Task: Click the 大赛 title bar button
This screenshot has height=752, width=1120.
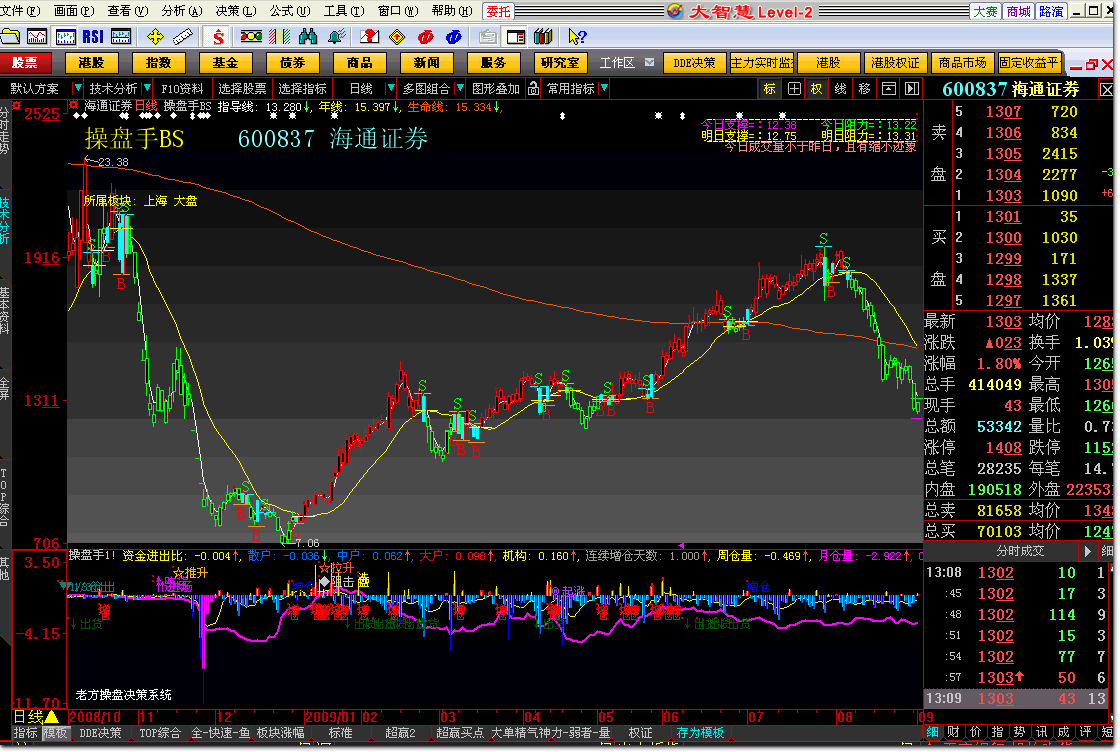Action: (986, 11)
